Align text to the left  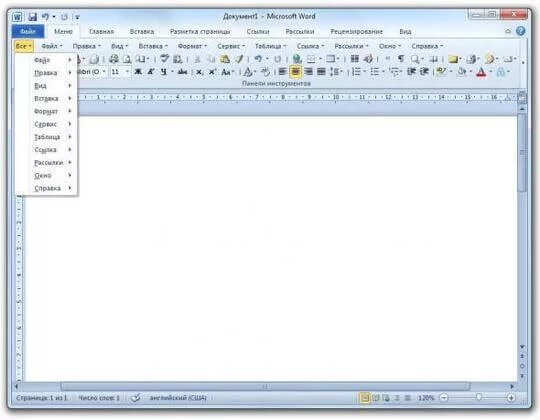(x=283, y=72)
